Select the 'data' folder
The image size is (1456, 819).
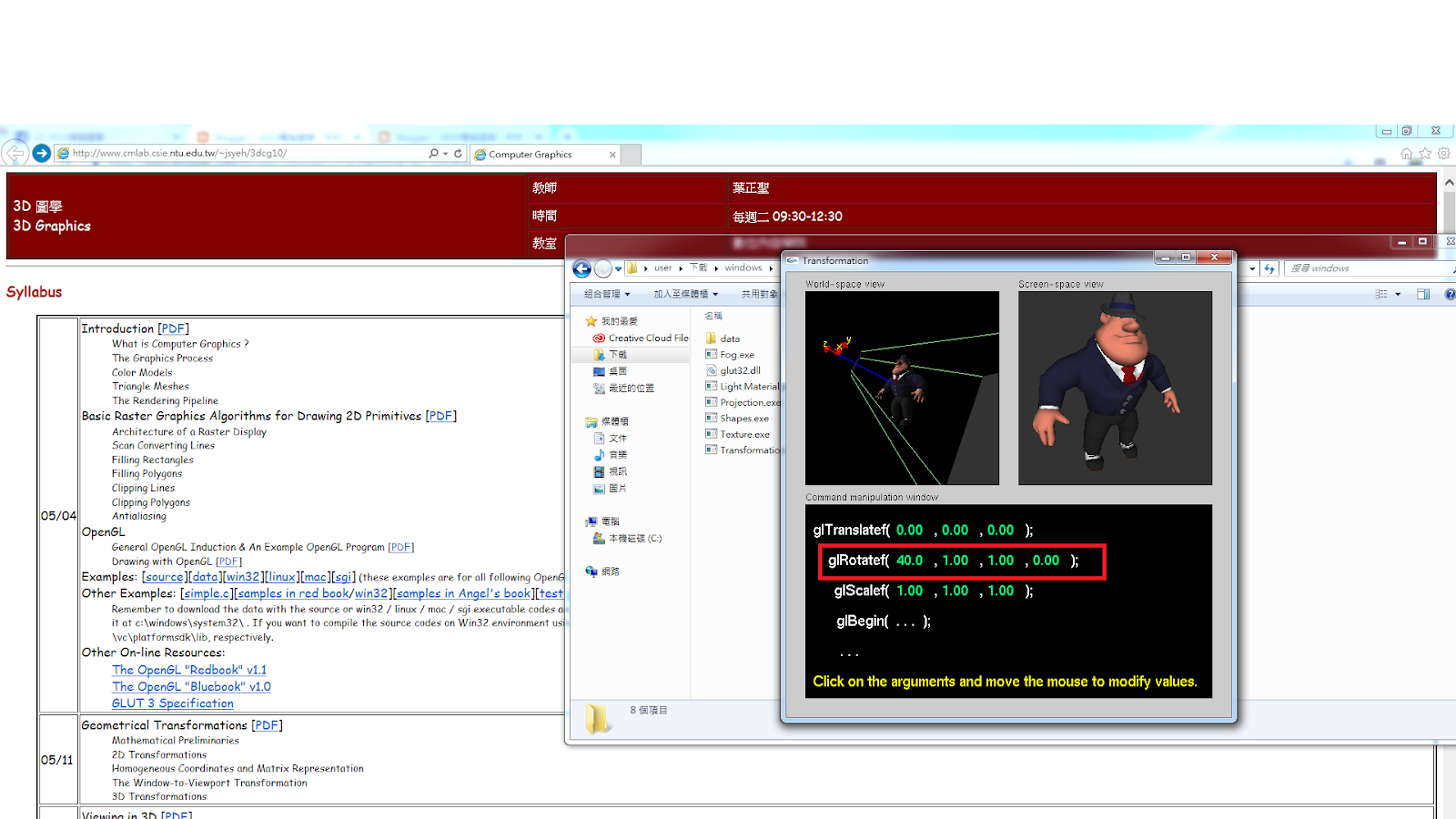tap(723, 339)
